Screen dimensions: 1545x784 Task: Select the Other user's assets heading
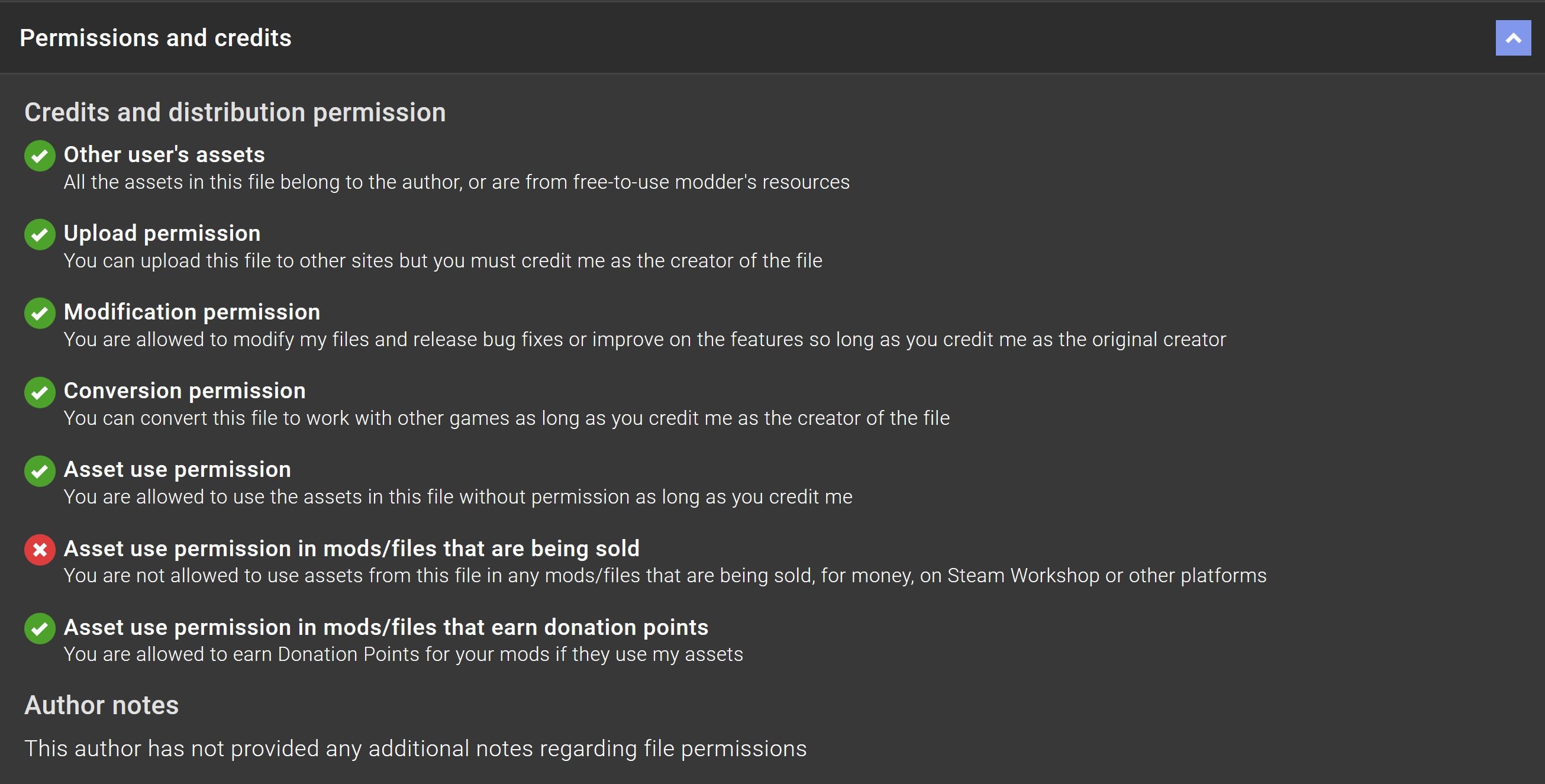pyautogui.click(x=165, y=155)
